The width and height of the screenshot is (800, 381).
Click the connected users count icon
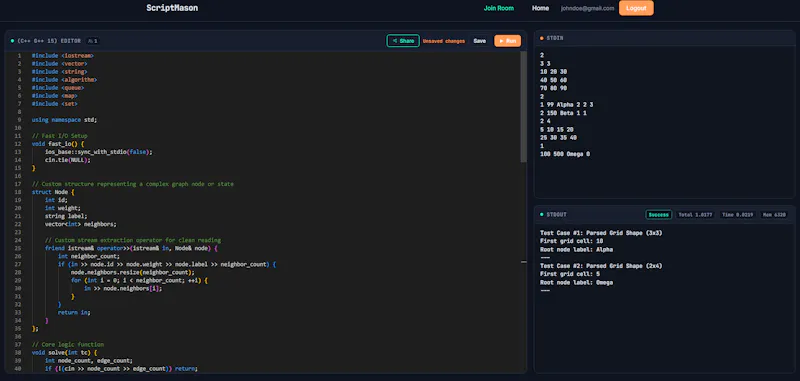92,41
